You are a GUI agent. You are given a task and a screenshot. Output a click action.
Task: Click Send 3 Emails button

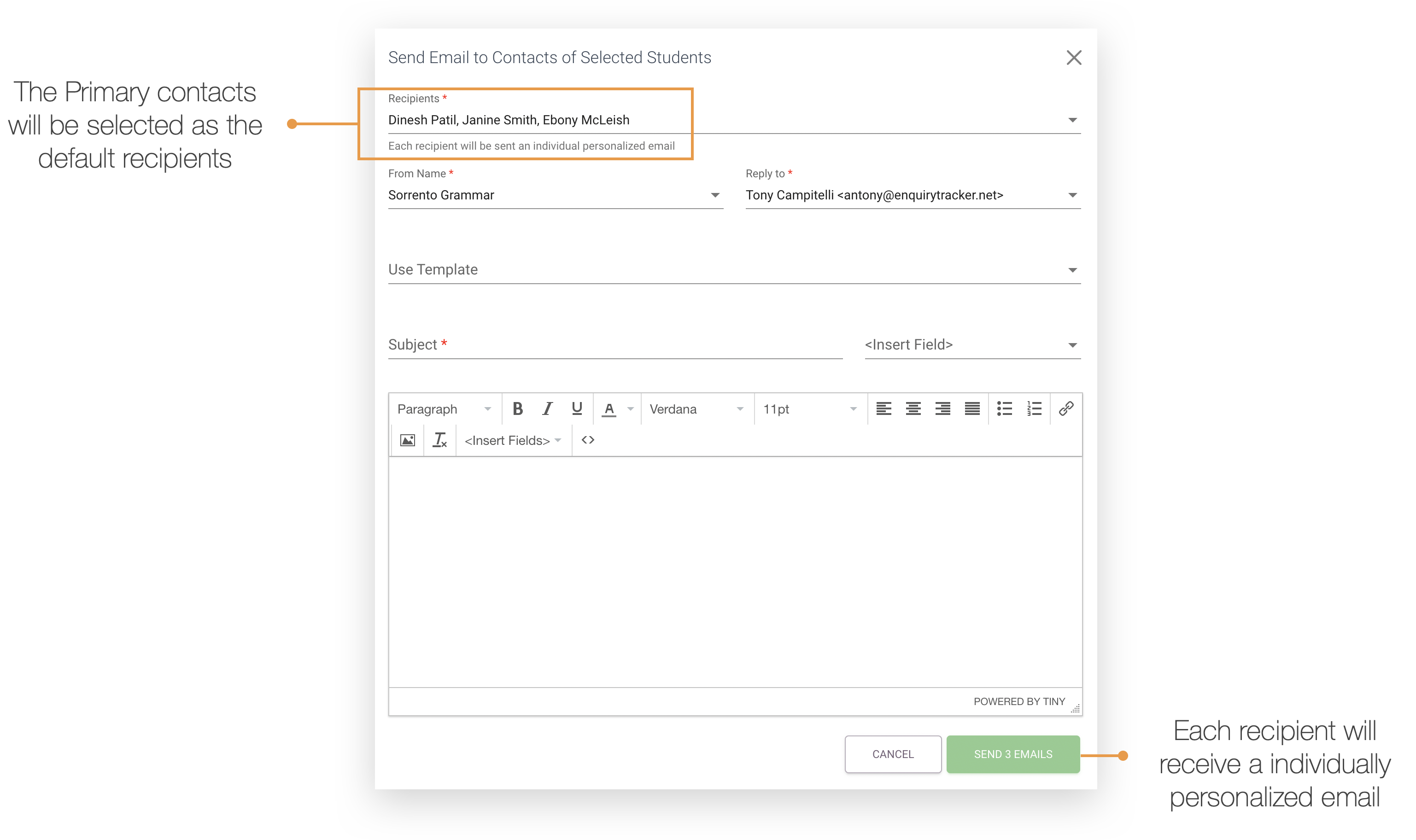(x=1012, y=754)
